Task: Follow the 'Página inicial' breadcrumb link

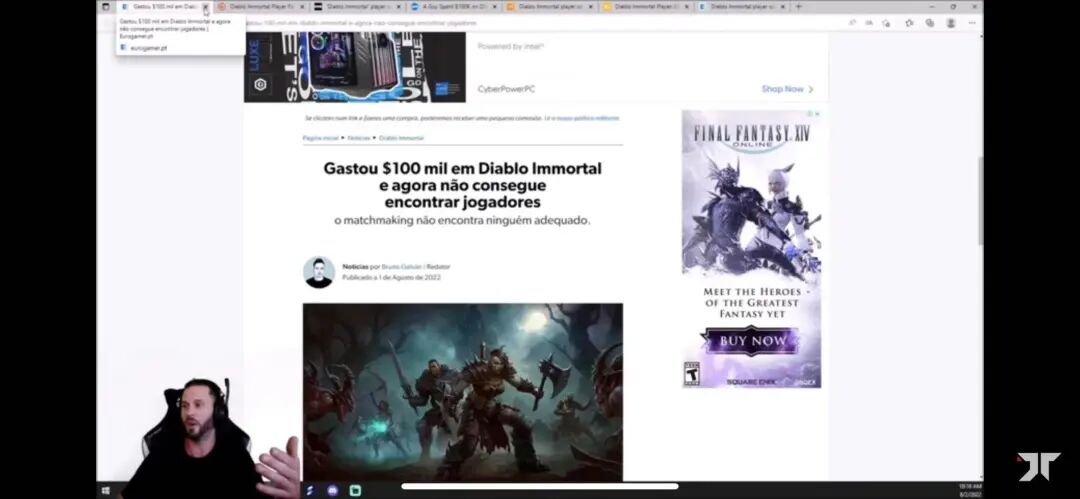Action: click(320, 138)
